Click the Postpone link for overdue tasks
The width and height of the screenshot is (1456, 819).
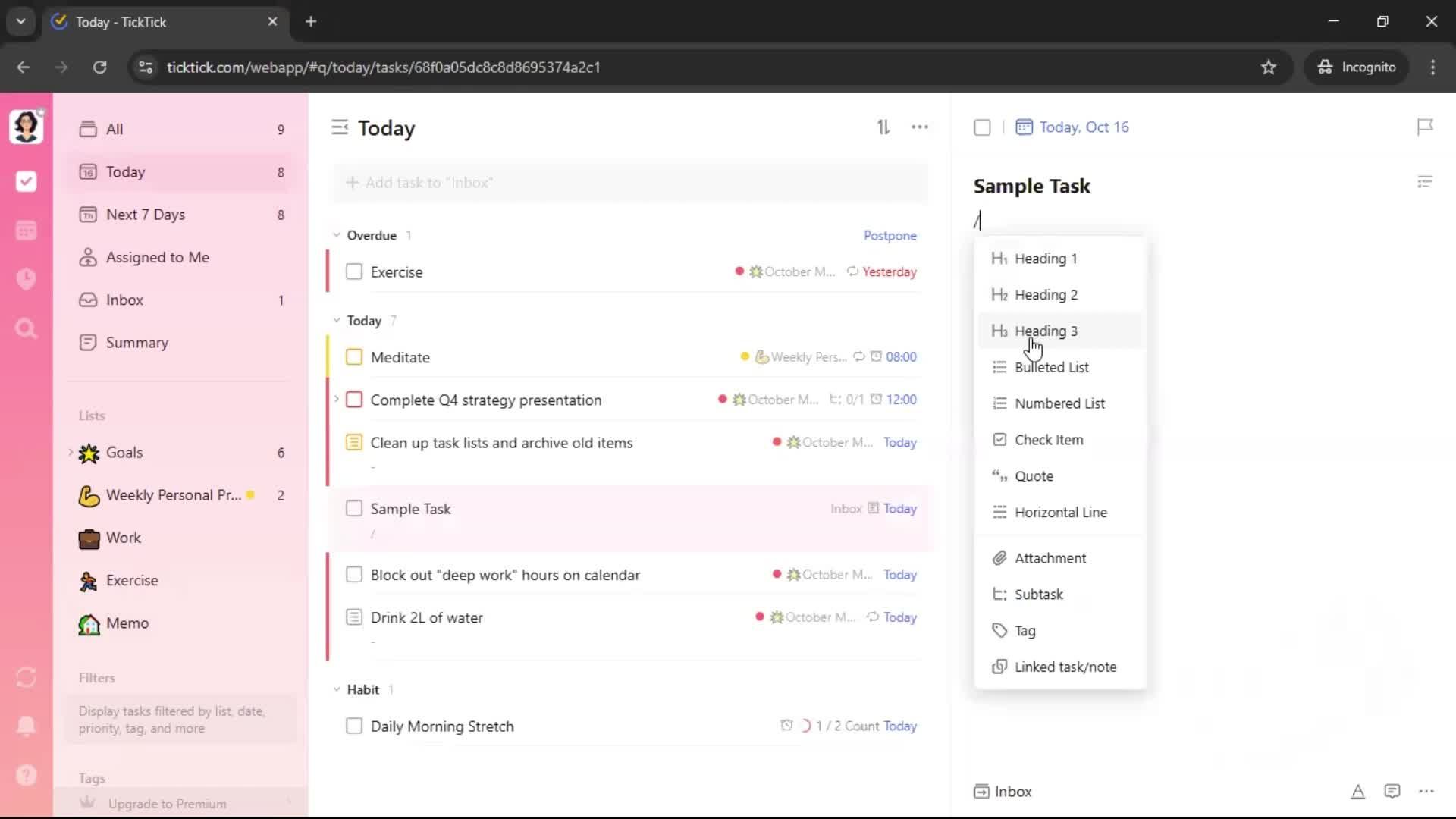coord(890,235)
